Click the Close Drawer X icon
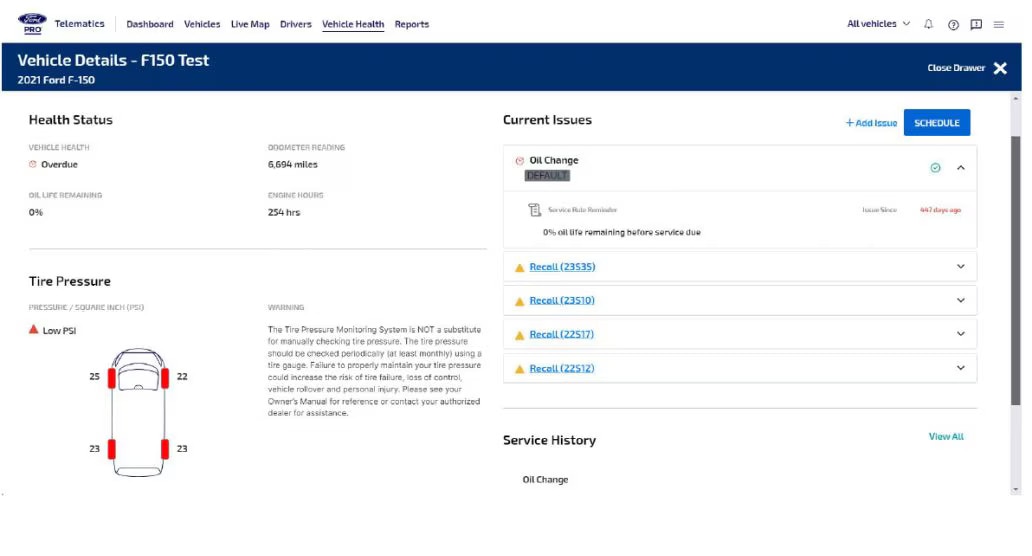Screen dimensions: 1032x556 [1000, 68]
